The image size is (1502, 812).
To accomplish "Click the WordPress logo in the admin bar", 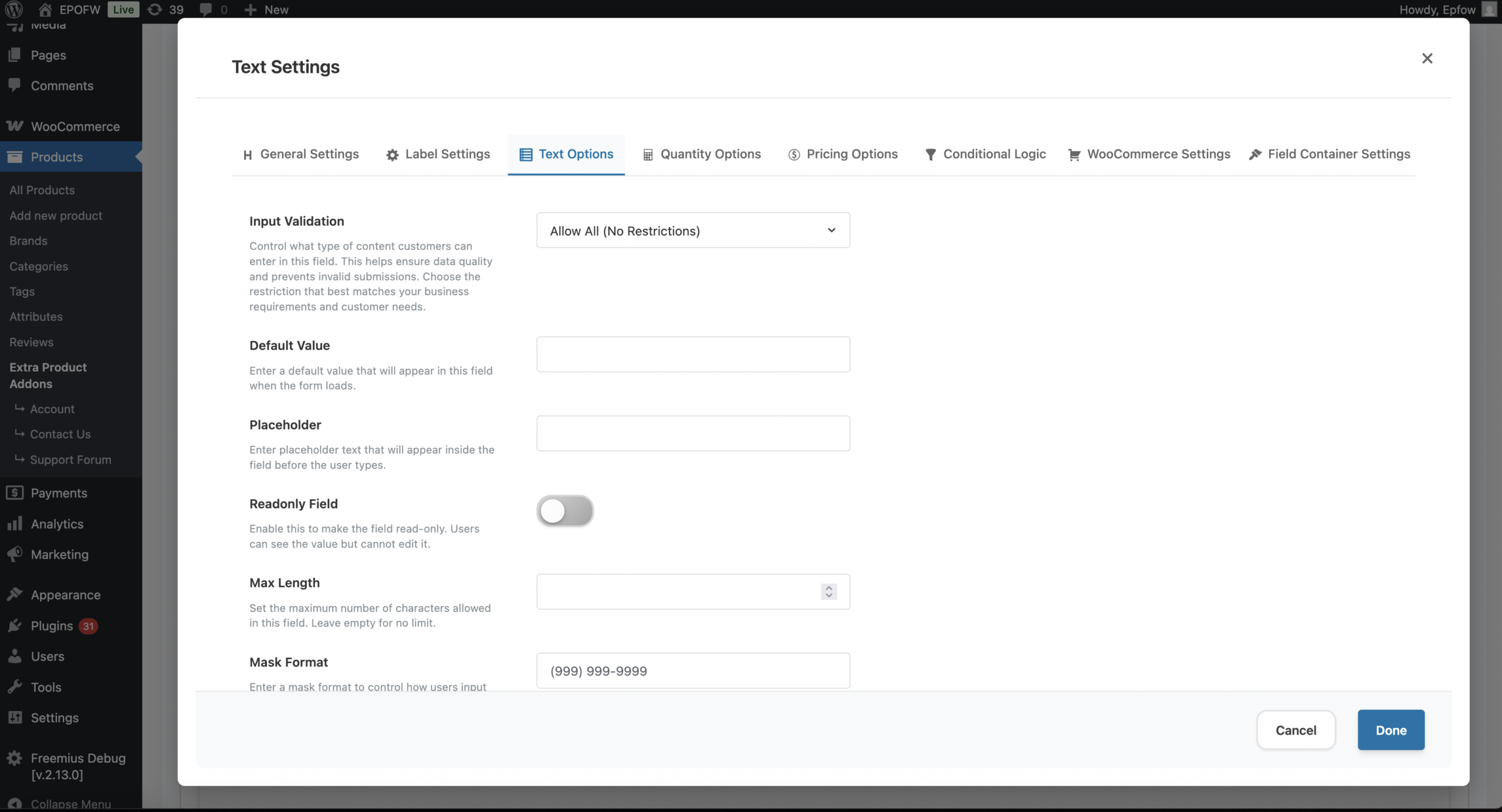I will point(15,9).
